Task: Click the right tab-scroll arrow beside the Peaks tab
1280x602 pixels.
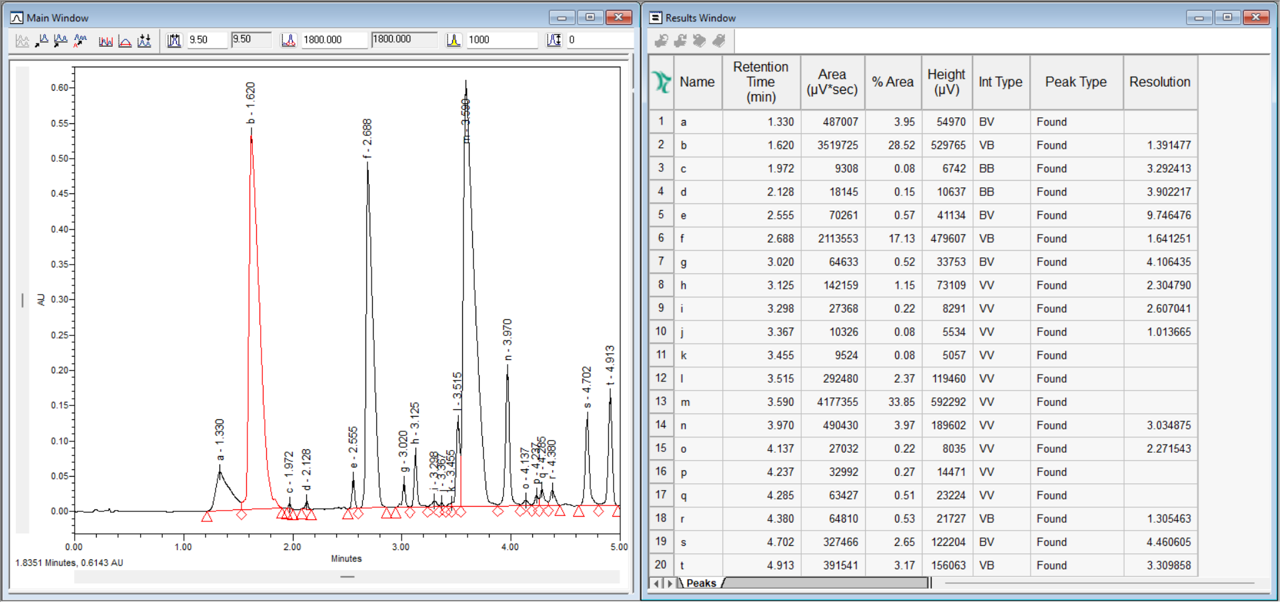Action: pyautogui.click(x=668, y=583)
